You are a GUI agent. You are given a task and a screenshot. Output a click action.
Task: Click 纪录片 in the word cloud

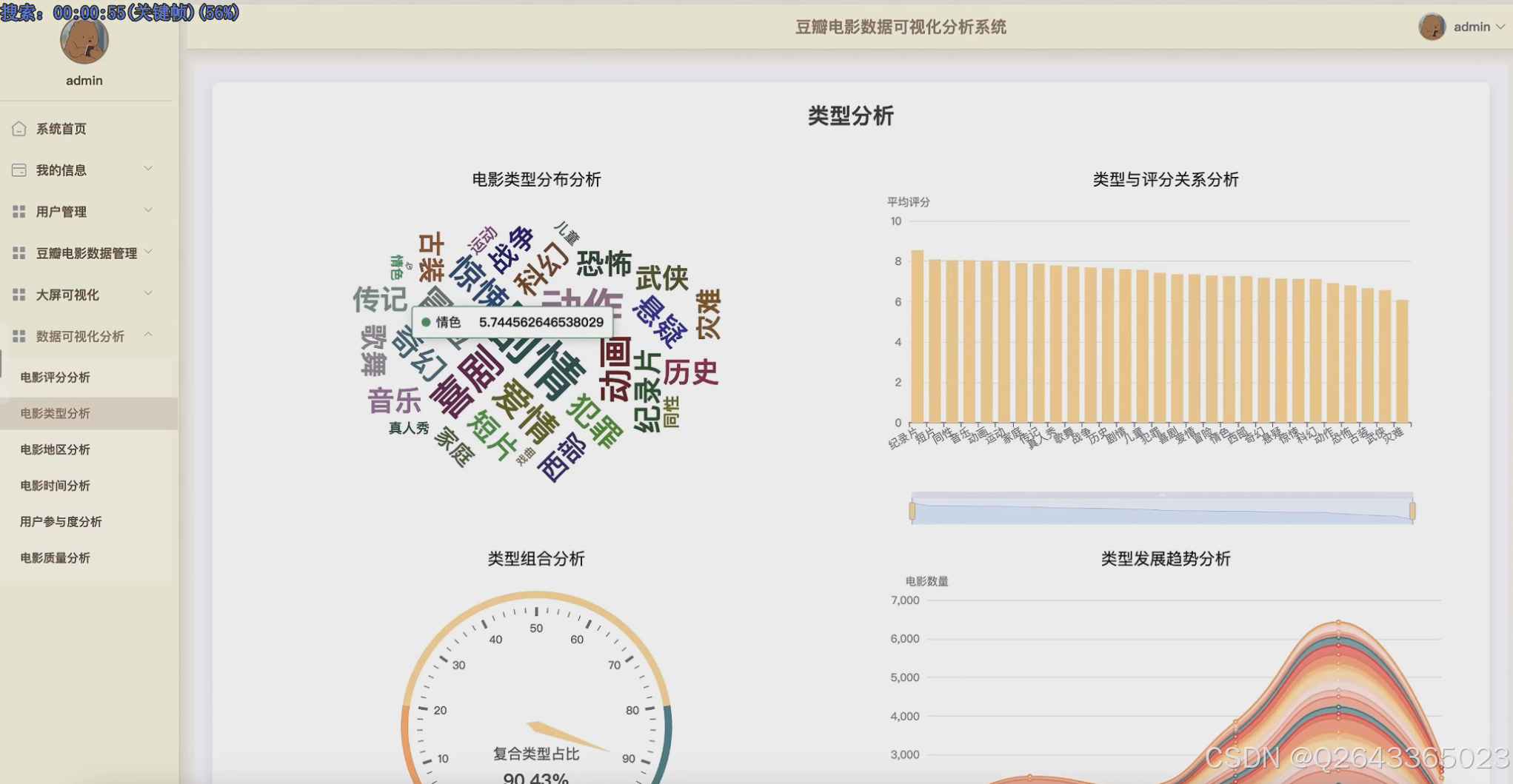point(647,392)
